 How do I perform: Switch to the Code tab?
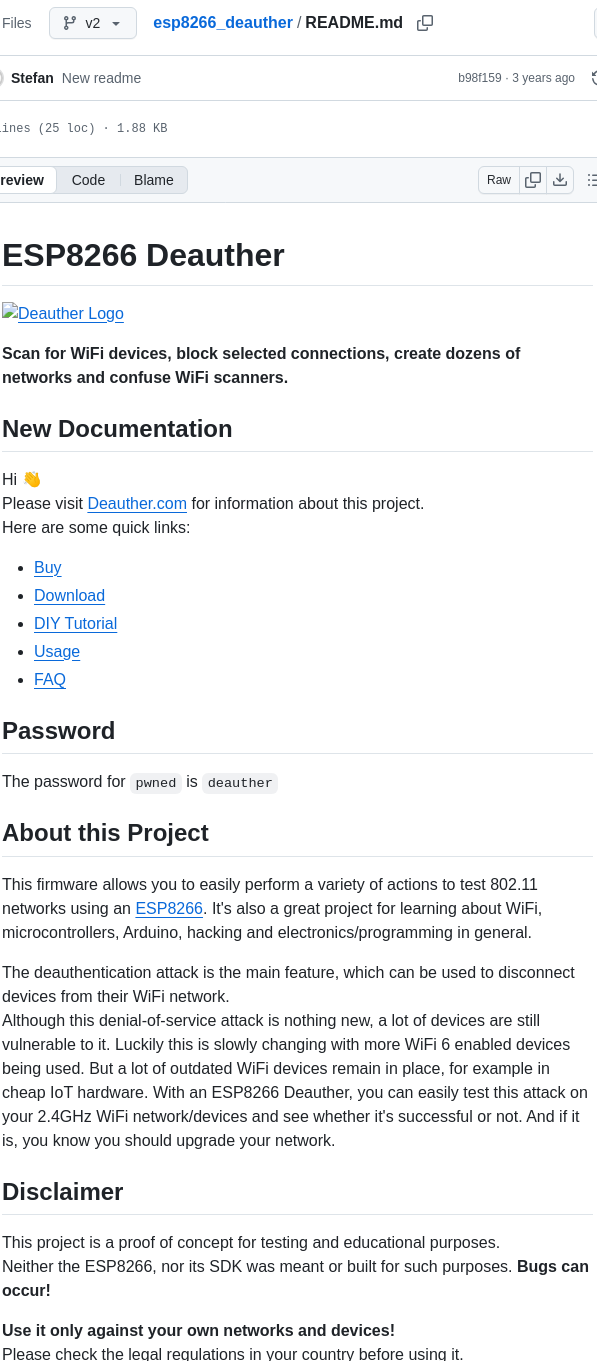(x=88, y=180)
